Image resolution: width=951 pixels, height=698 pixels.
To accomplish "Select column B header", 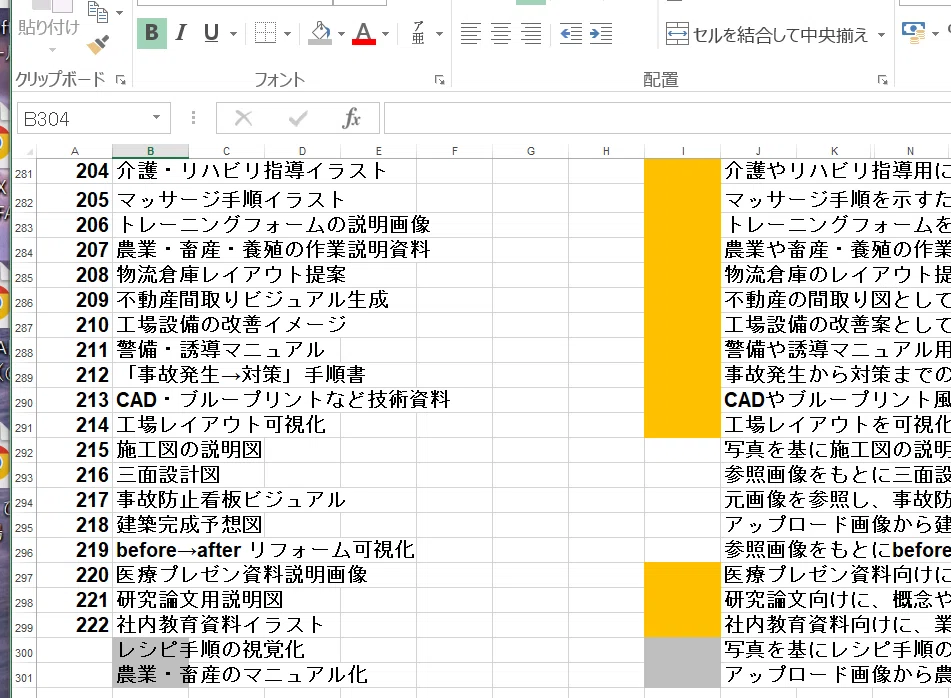I will click(150, 151).
